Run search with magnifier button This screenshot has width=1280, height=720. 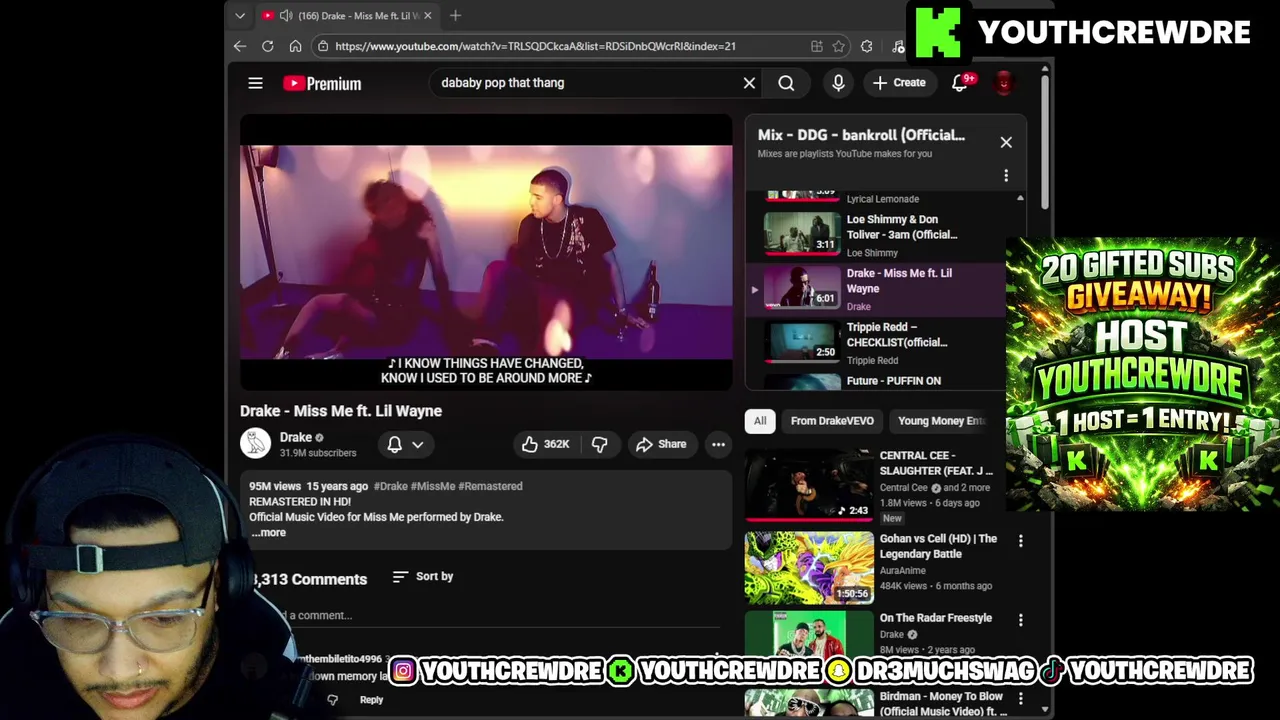click(x=786, y=83)
